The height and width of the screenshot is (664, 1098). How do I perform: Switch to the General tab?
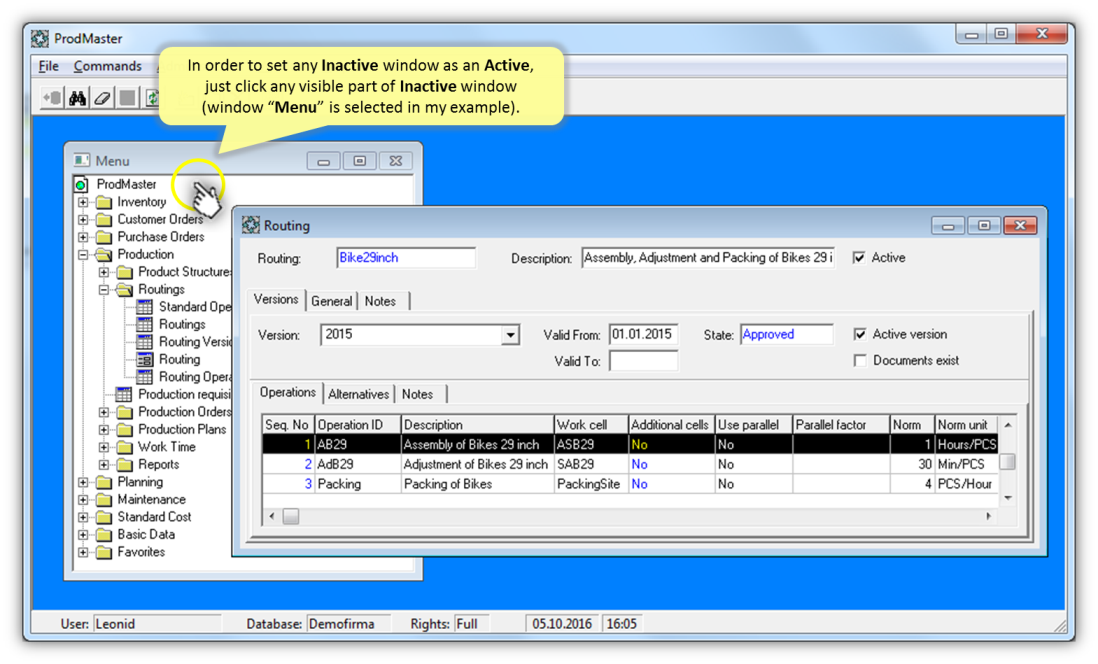pyautogui.click(x=331, y=301)
